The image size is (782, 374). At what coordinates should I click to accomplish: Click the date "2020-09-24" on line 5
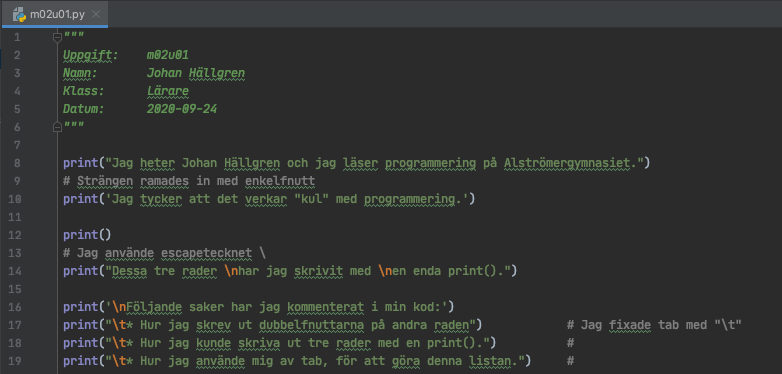coord(182,109)
